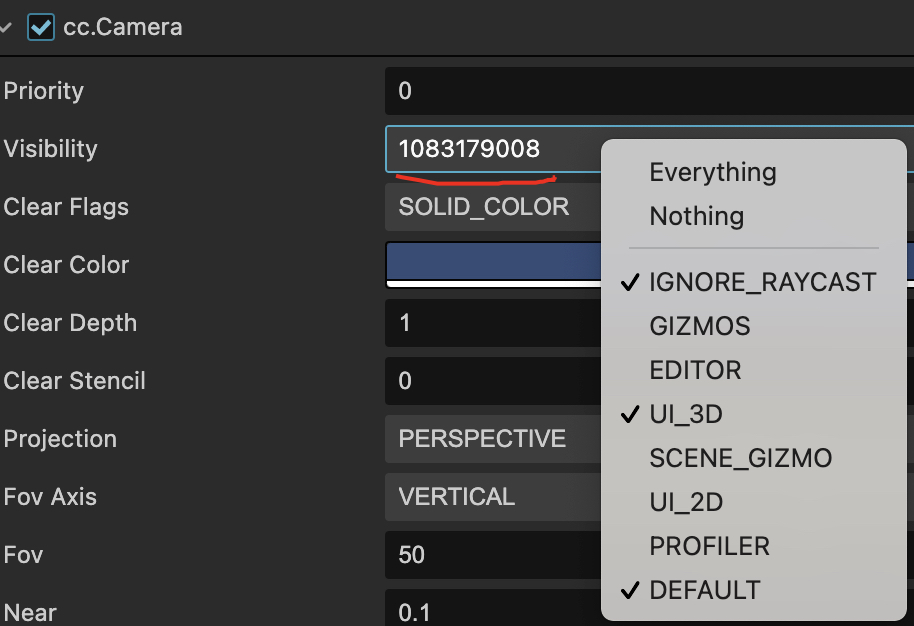914x626 pixels.
Task: Select Nothing in the visibility menu
Action: click(696, 216)
